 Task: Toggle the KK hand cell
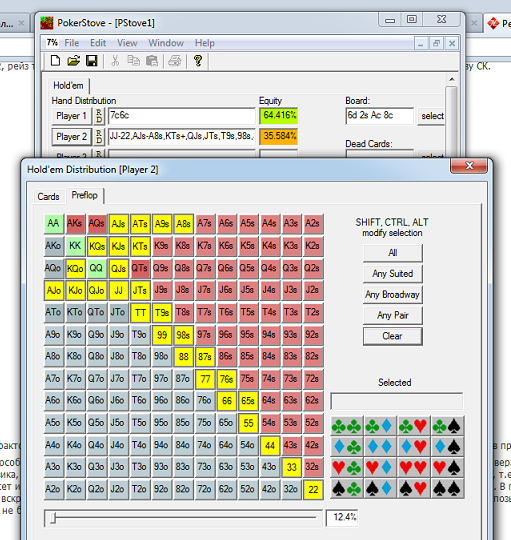coord(75,246)
